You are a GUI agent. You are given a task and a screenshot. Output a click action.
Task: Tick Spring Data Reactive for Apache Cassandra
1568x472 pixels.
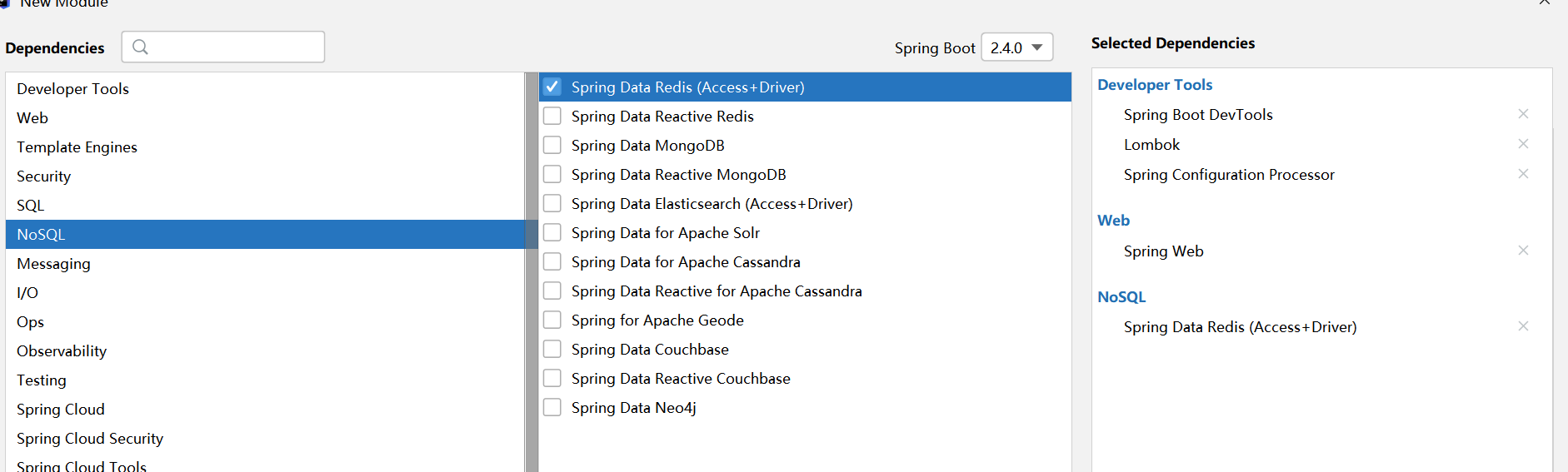(552, 291)
